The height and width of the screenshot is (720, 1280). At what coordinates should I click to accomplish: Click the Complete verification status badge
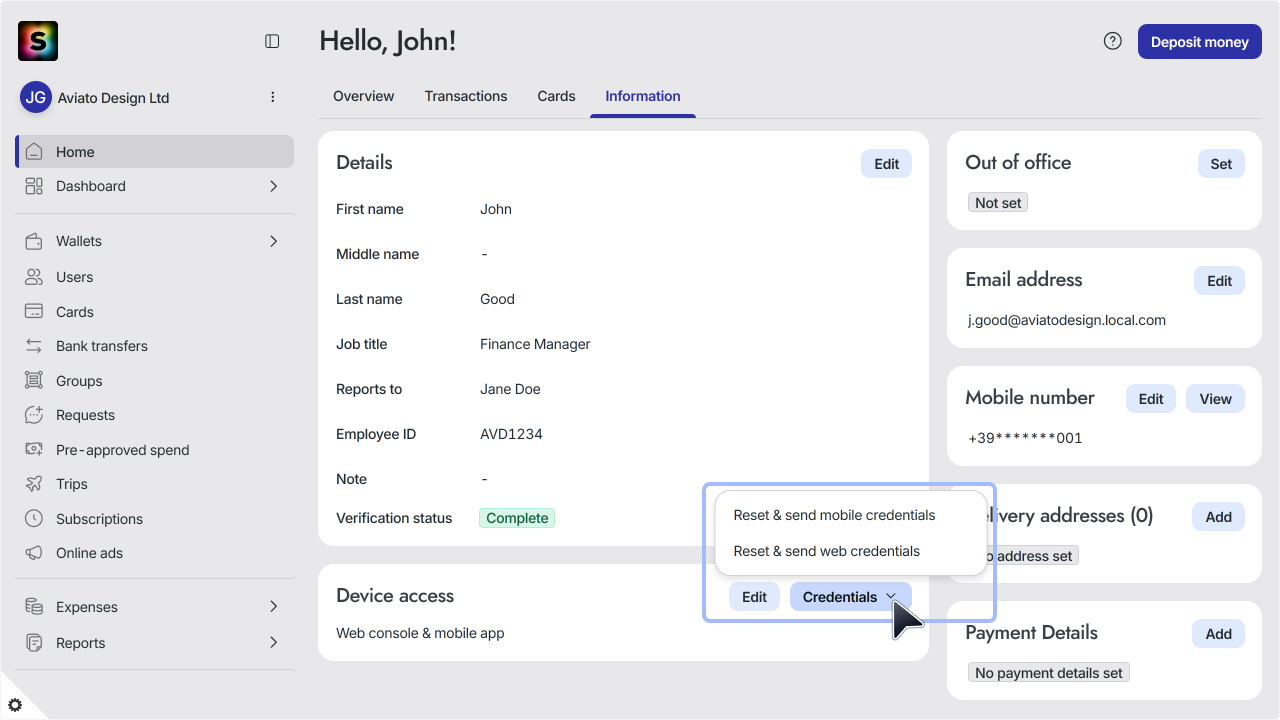pos(517,518)
